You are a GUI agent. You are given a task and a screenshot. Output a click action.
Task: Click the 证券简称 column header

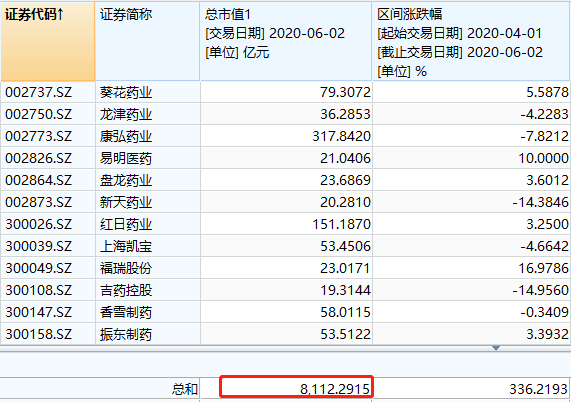point(147,41)
